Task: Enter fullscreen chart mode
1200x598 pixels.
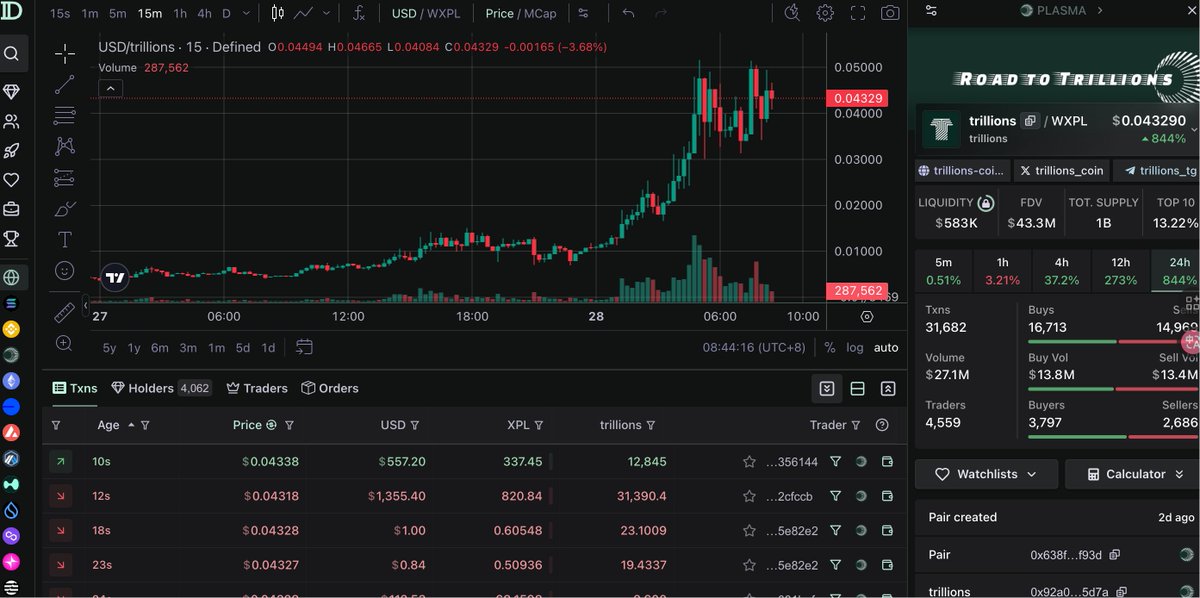Action: (x=858, y=13)
